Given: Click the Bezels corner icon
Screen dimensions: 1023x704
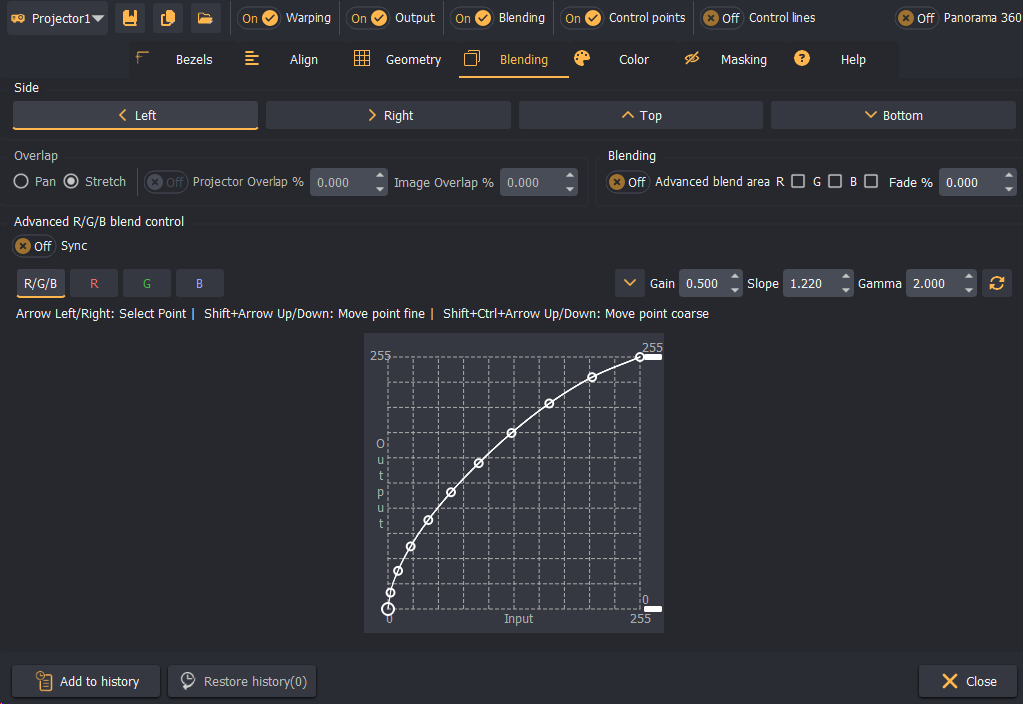Looking at the screenshot, I should [x=142, y=59].
